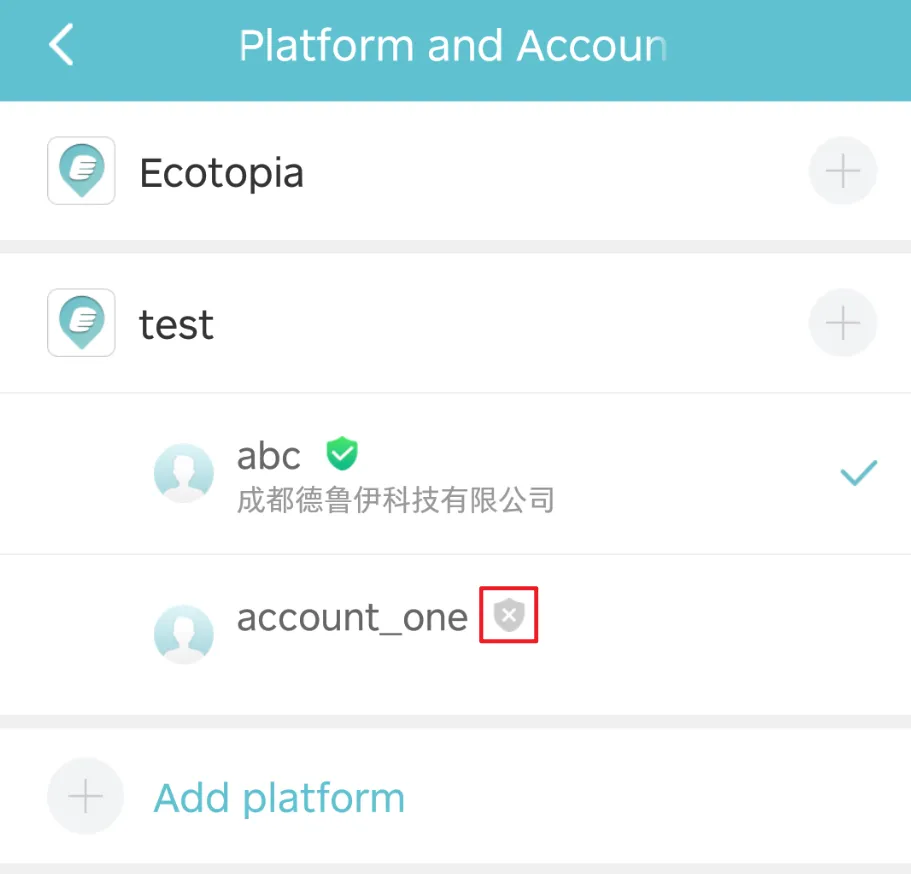Click the checkmark on the abc account

(859, 473)
